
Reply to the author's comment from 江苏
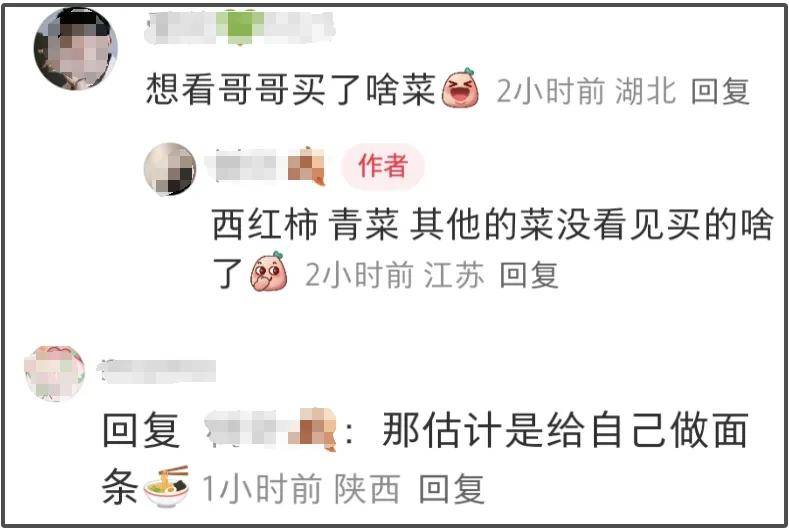[529, 275]
